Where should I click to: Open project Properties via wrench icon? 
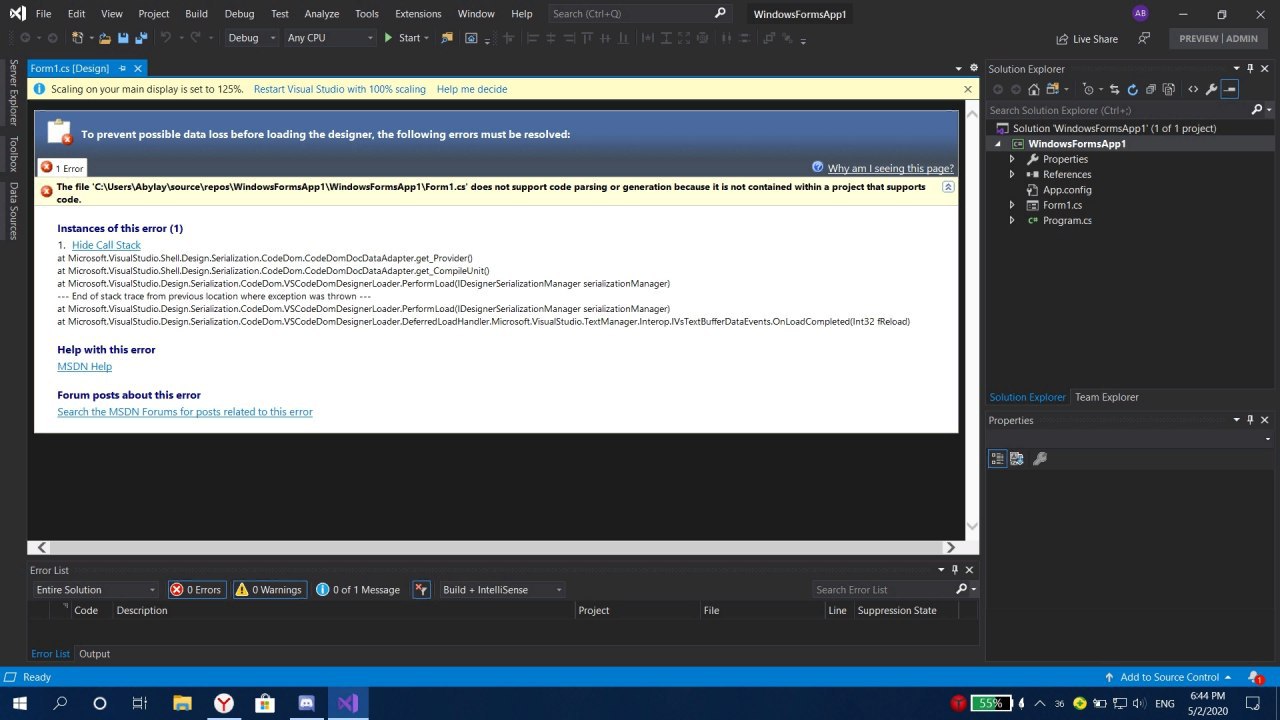pyautogui.click(x=1212, y=89)
